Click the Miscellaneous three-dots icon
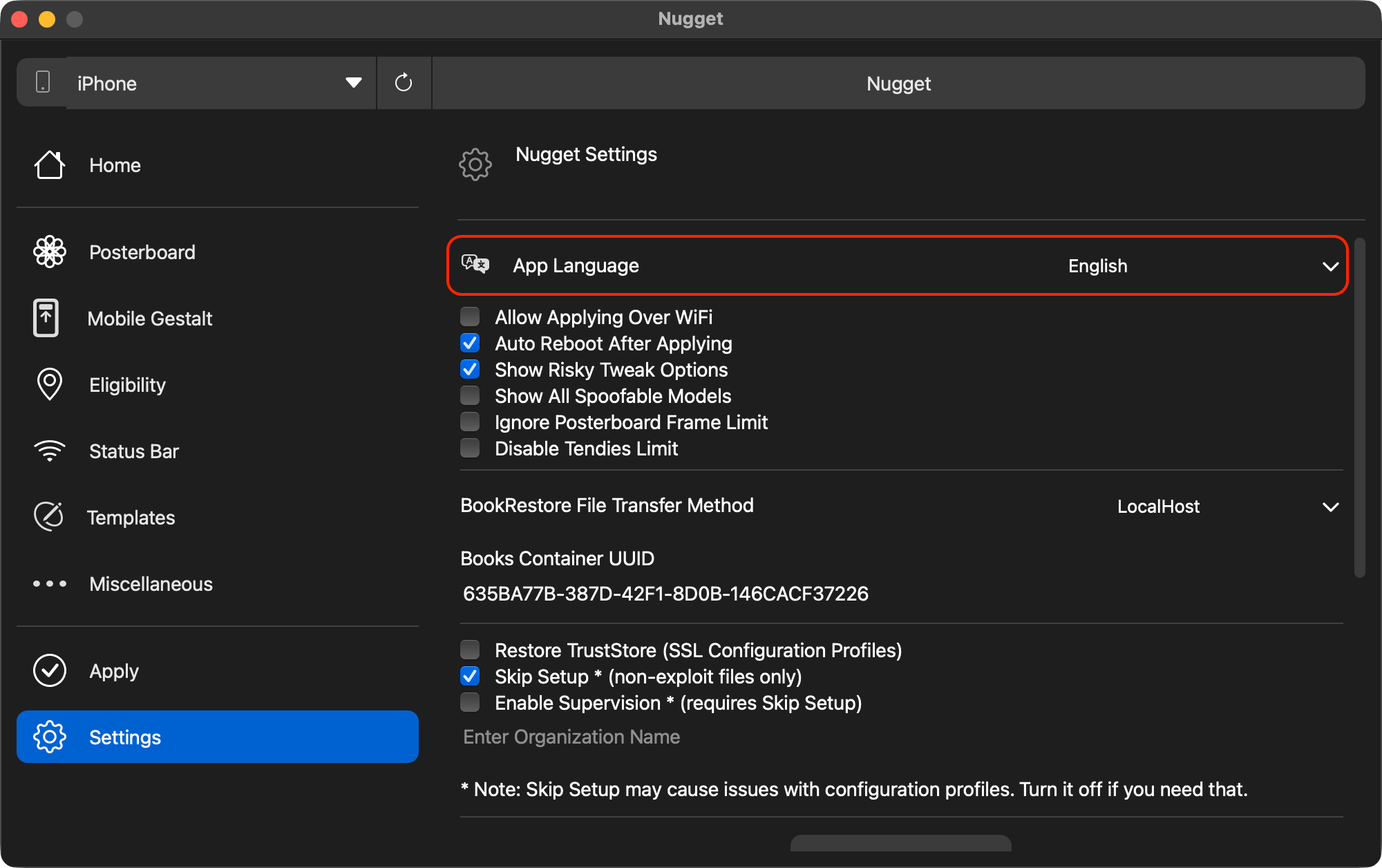The height and width of the screenshot is (868, 1382). (x=50, y=583)
